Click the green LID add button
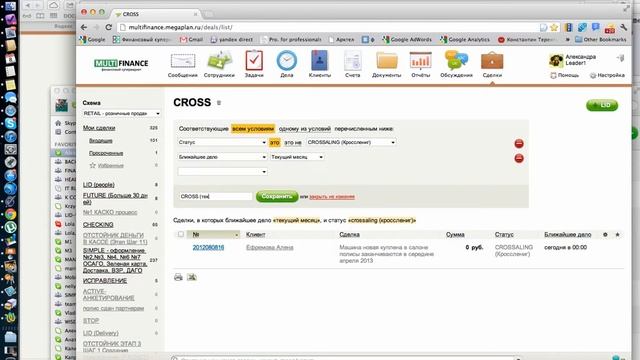The width and height of the screenshot is (640, 360). tap(602, 105)
